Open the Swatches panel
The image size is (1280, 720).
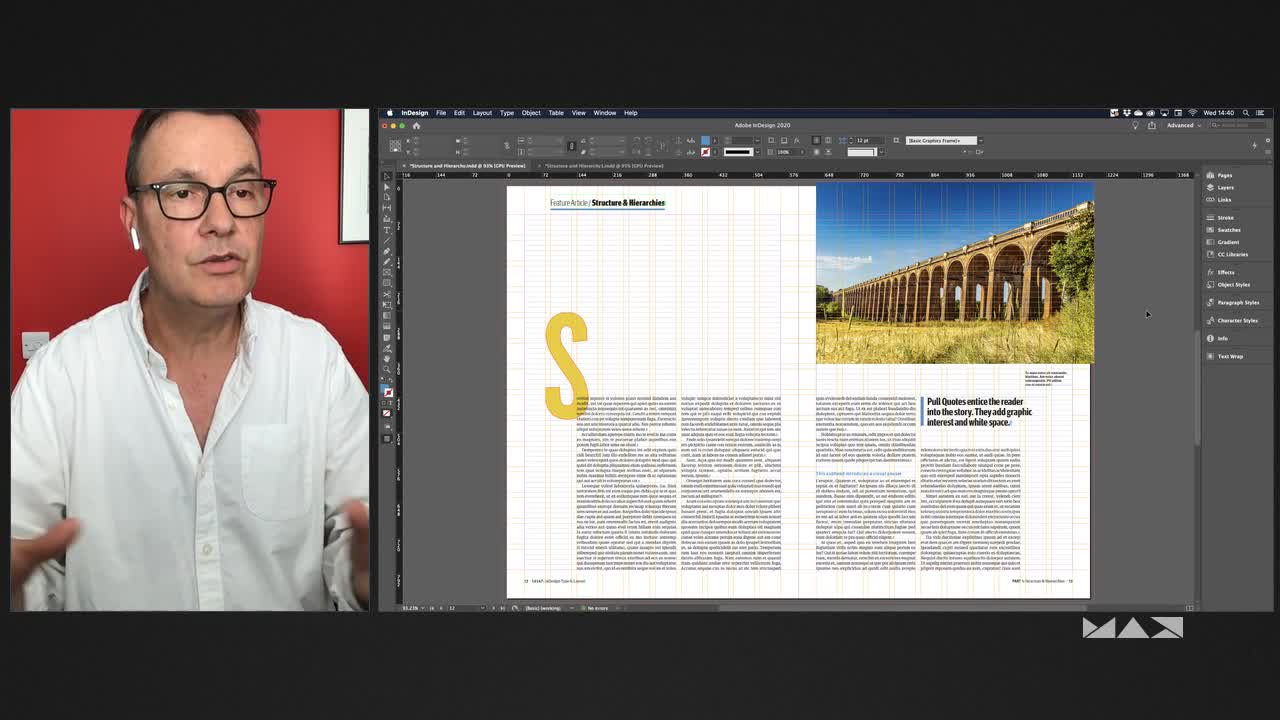click(1228, 230)
